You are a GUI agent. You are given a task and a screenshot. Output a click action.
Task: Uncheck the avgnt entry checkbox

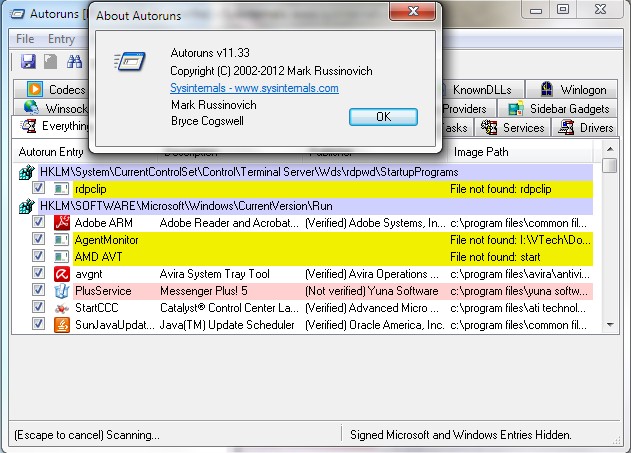click(38, 273)
